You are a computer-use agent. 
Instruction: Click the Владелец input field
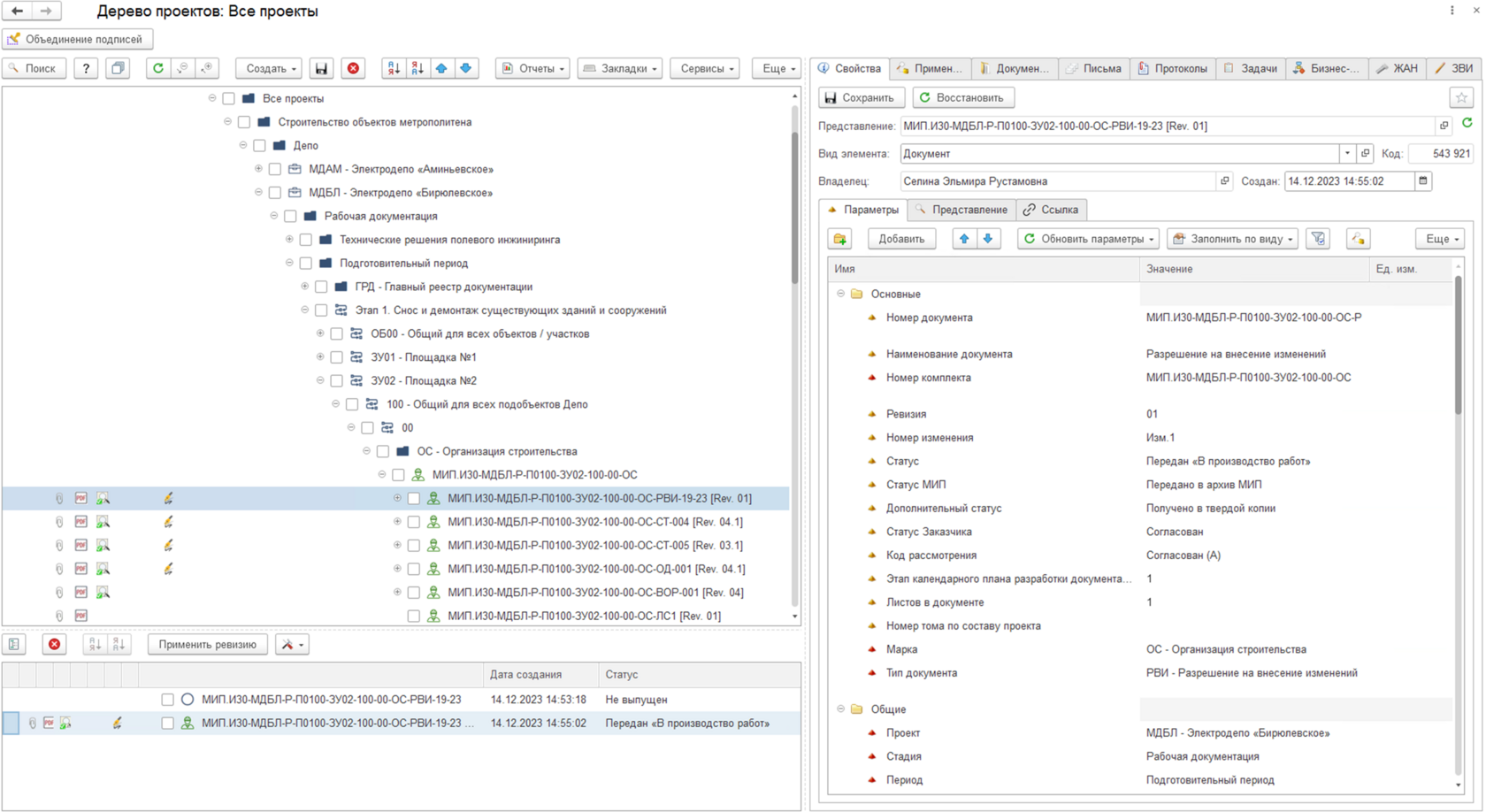(x=1057, y=181)
